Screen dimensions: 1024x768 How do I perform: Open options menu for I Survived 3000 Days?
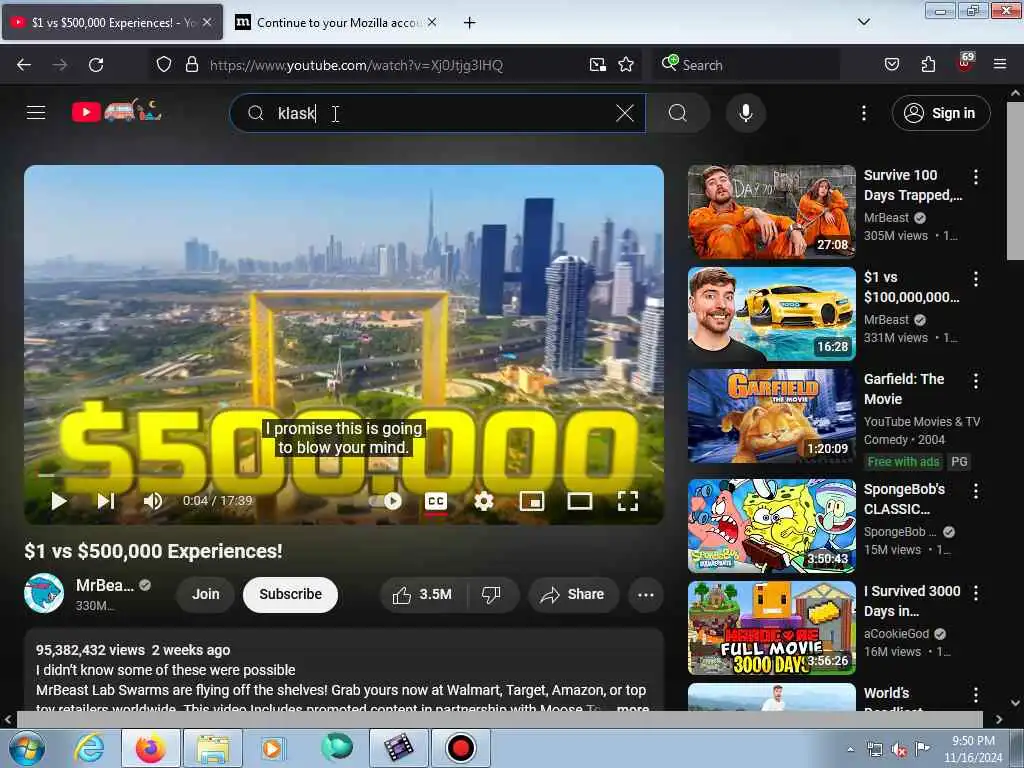976,593
